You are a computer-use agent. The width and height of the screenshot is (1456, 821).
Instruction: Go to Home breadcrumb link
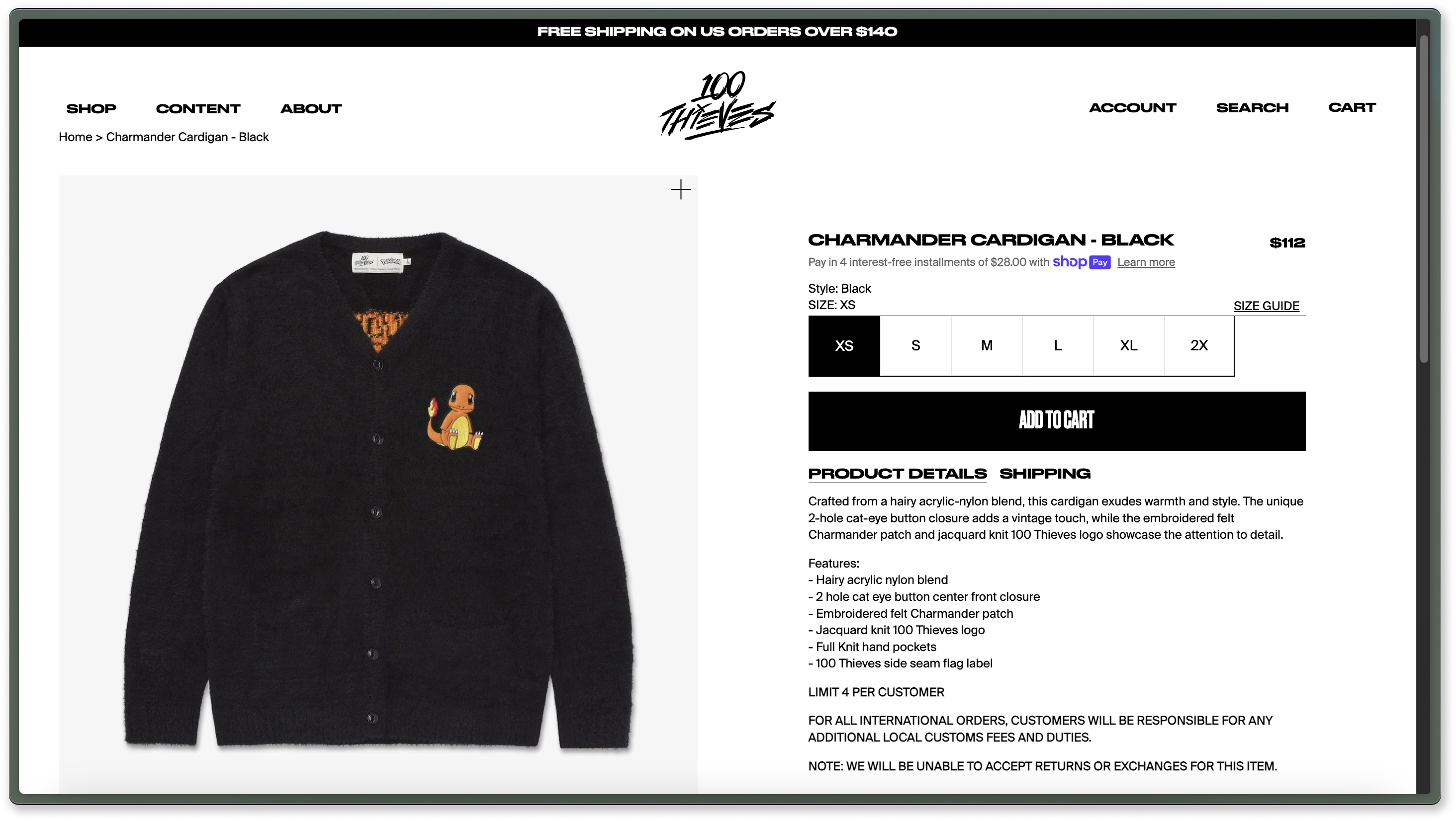(75, 137)
